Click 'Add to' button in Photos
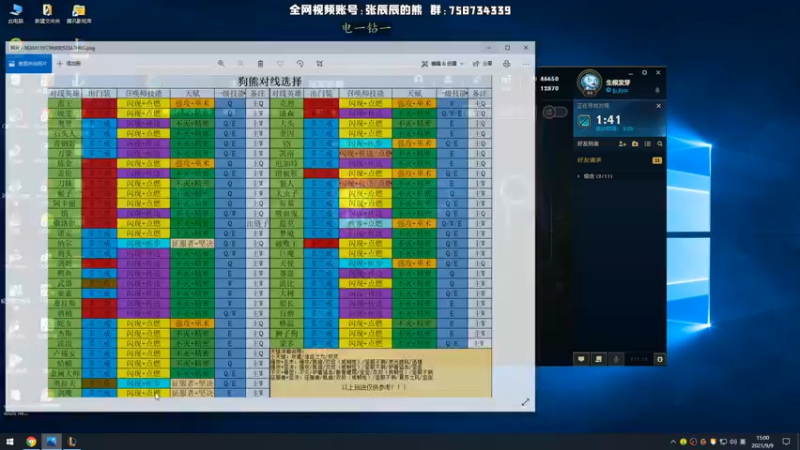The image size is (800, 450). click(69, 64)
